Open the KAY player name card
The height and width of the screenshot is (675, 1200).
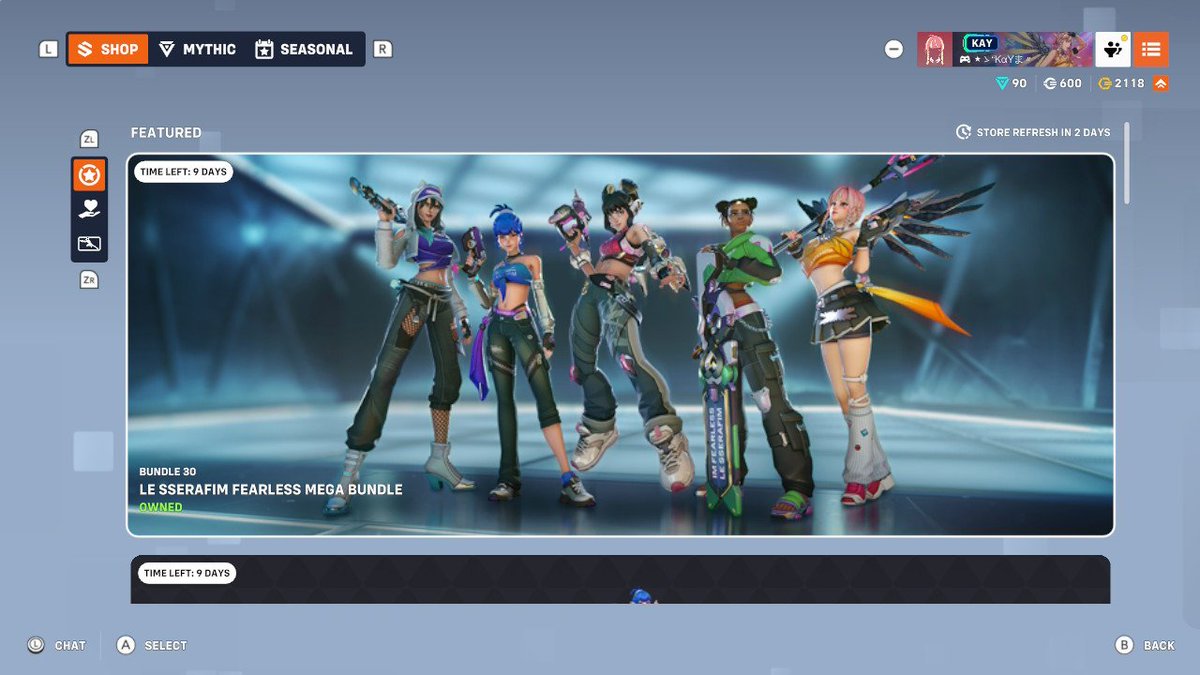tap(1021, 49)
